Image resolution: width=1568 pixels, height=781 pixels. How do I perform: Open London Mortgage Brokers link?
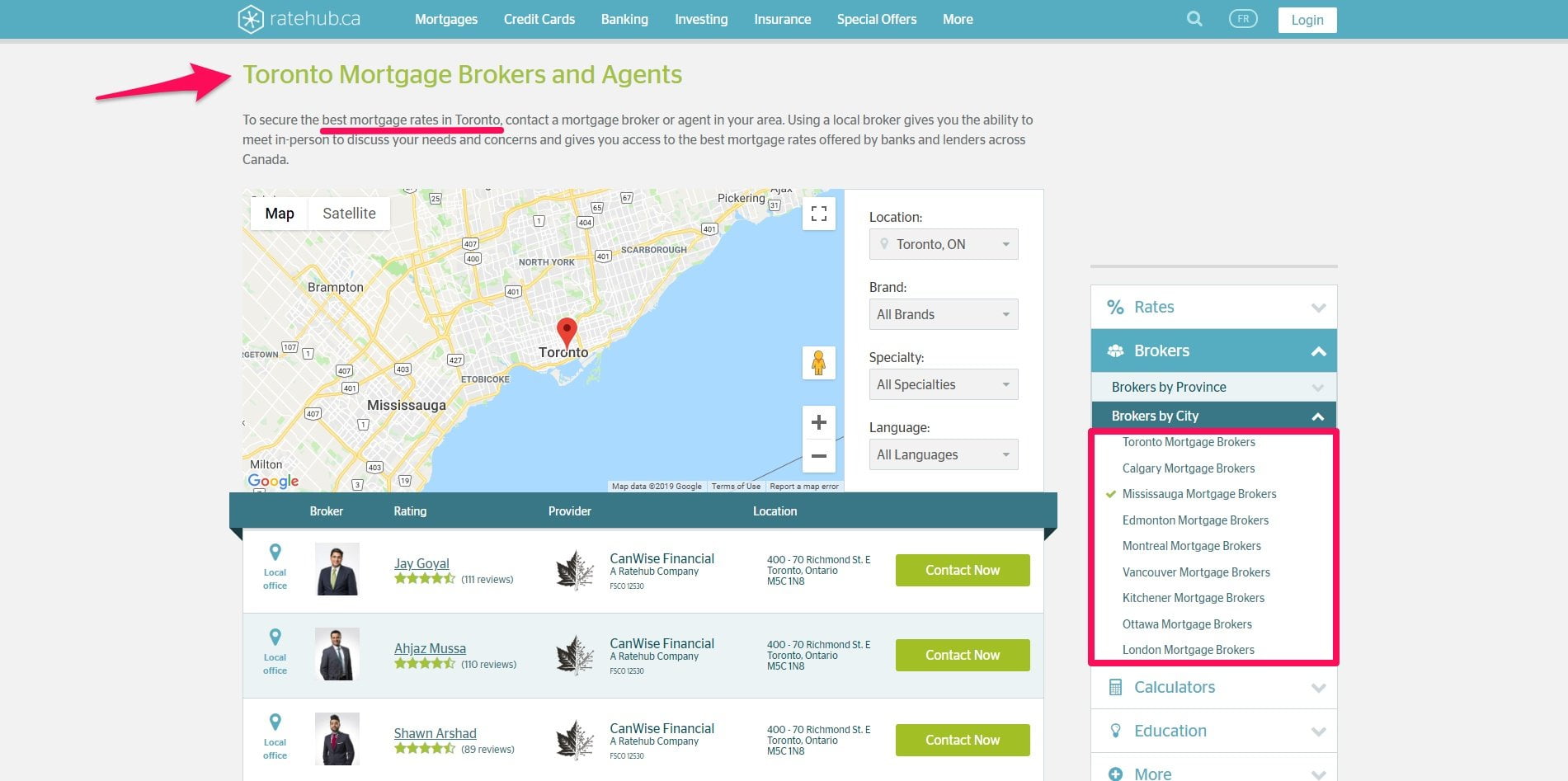(1189, 650)
